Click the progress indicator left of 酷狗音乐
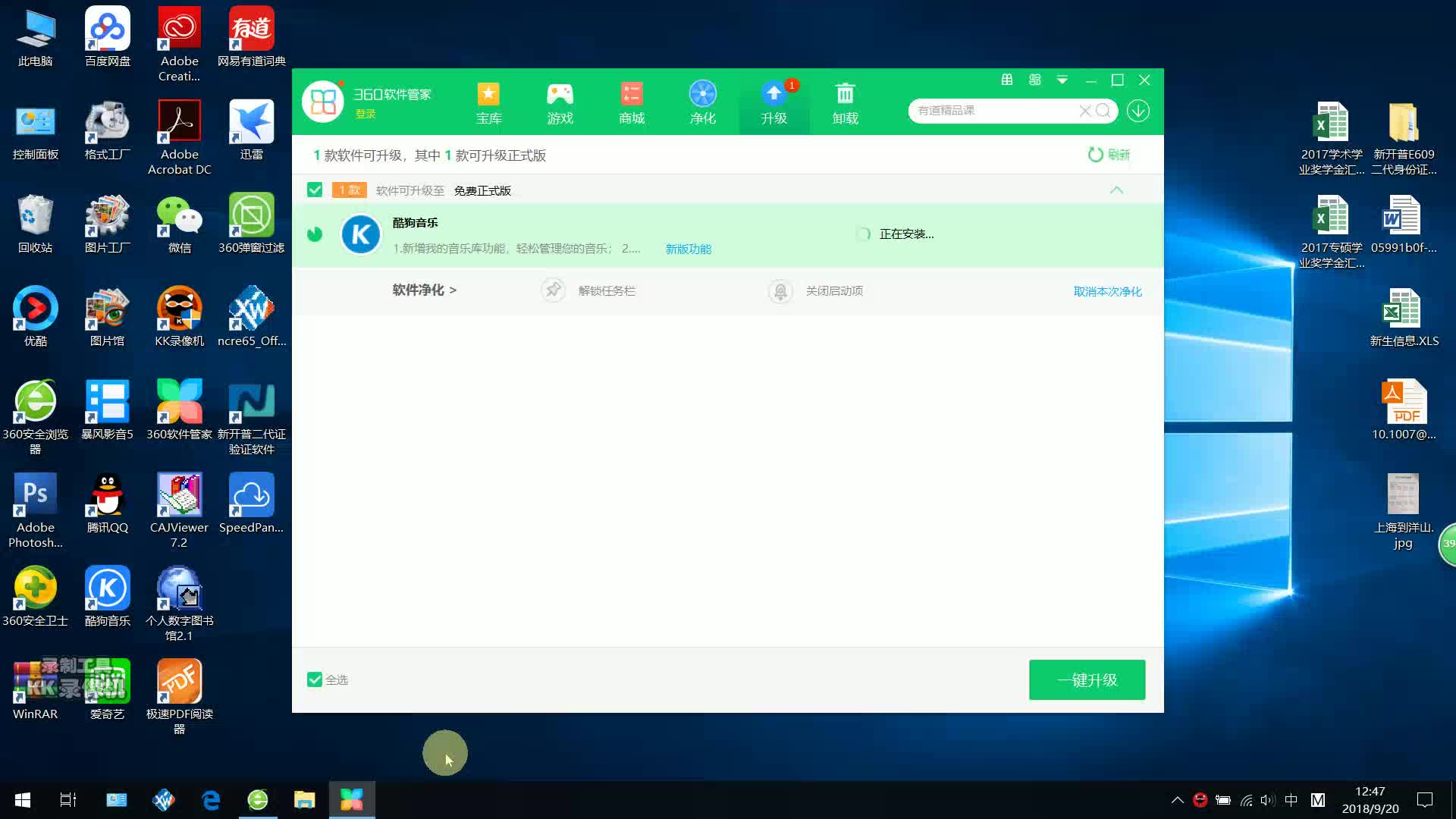Image resolution: width=1456 pixels, height=819 pixels. (x=315, y=234)
